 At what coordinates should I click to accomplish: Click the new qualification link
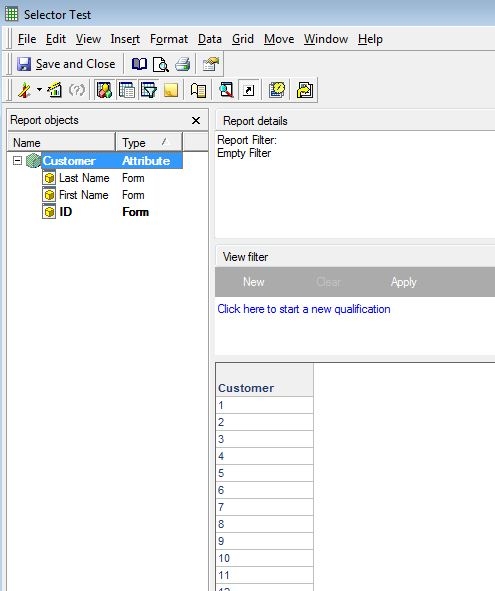pos(304,309)
